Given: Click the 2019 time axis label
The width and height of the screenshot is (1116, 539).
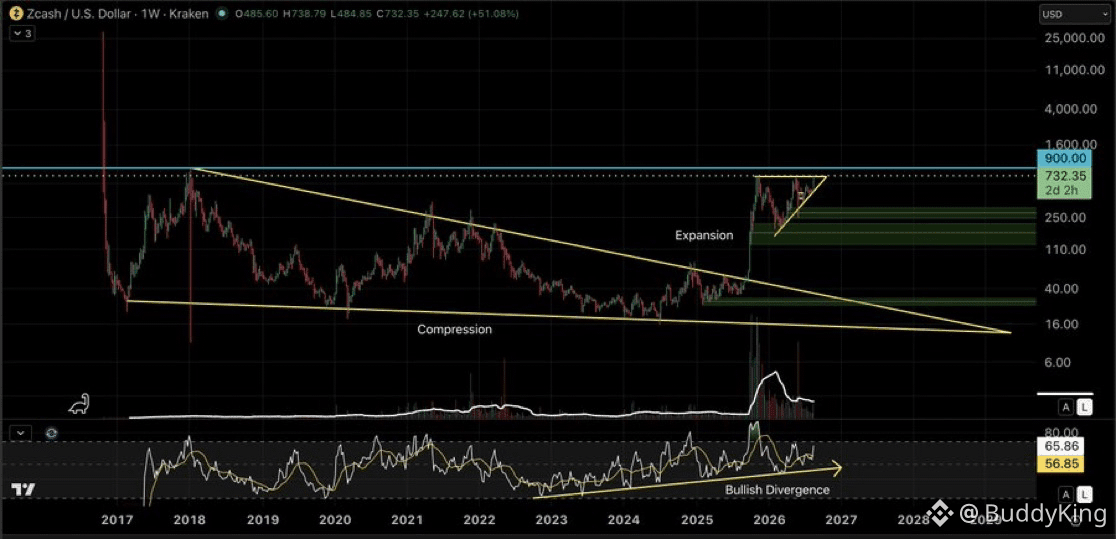Looking at the screenshot, I should (x=262, y=520).
